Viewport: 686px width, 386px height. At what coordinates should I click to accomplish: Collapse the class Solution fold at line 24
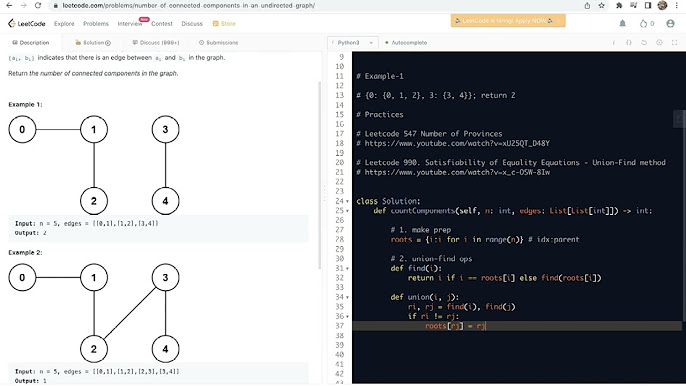pyautogui.click(x=348, y=201)
